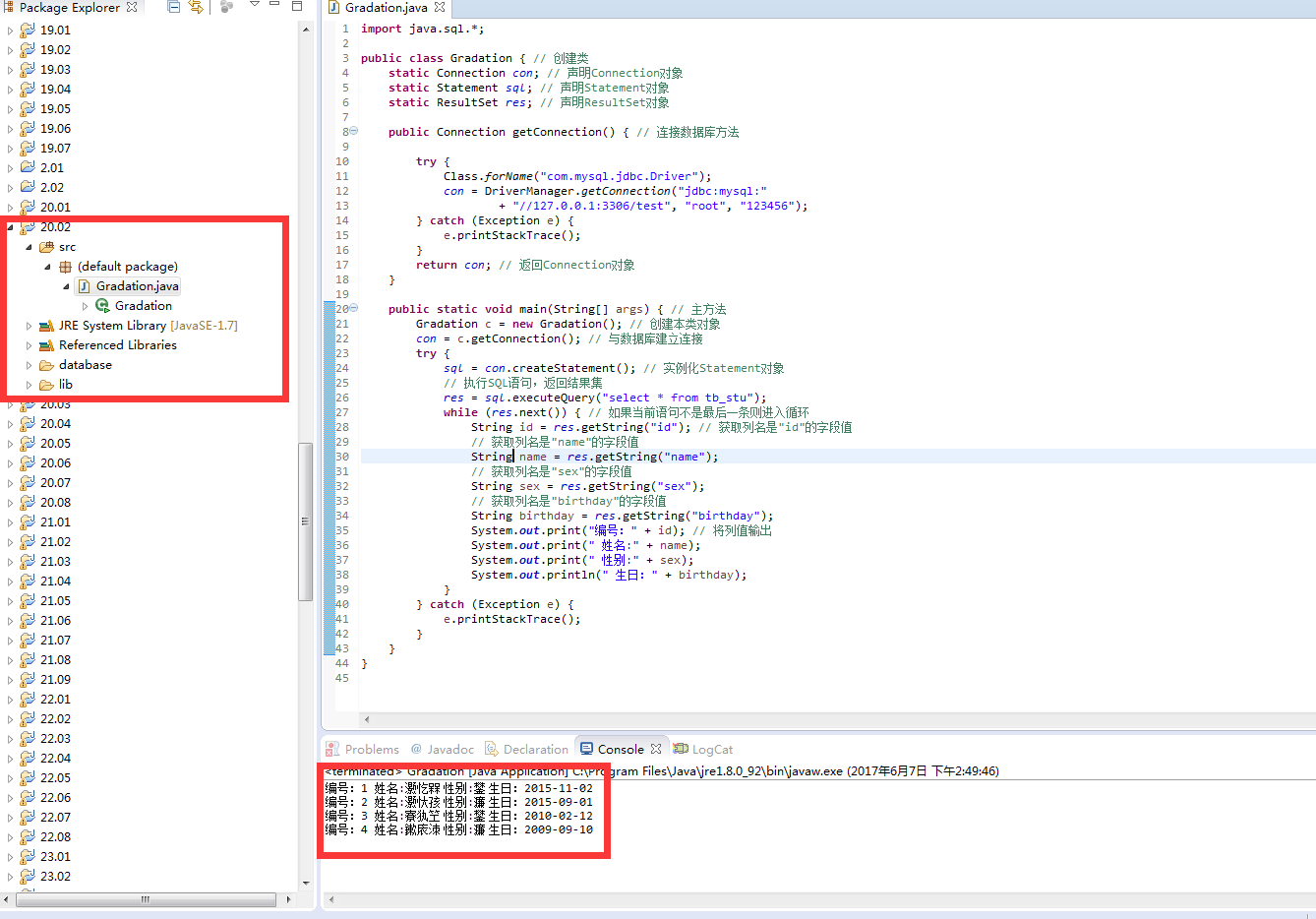
Task: Maximize the Package Explorer panel
Action: 297,6
